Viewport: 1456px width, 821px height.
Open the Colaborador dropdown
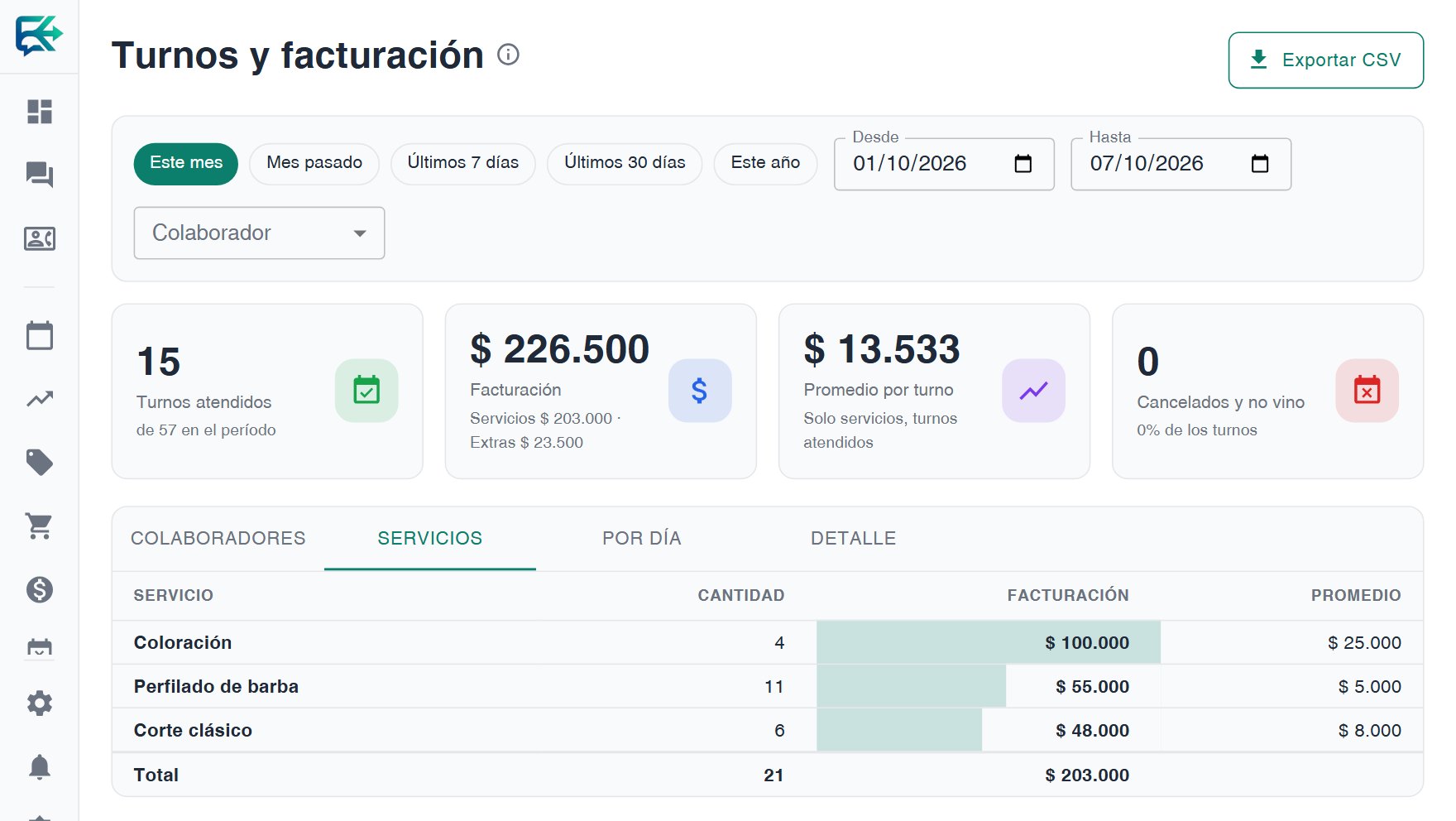[259, 233]
